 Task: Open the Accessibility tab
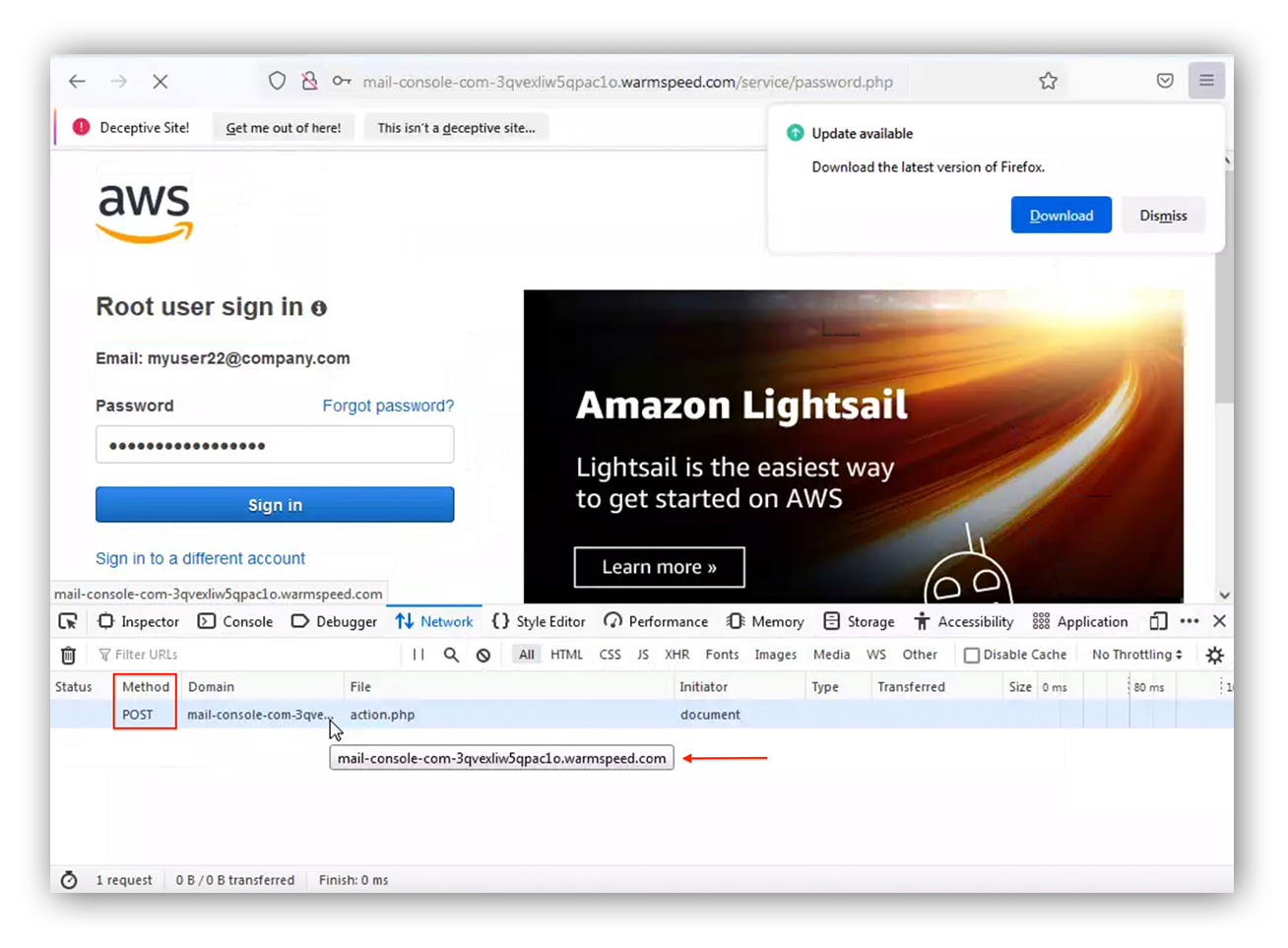pyautogui.click(x=963, y=621)
